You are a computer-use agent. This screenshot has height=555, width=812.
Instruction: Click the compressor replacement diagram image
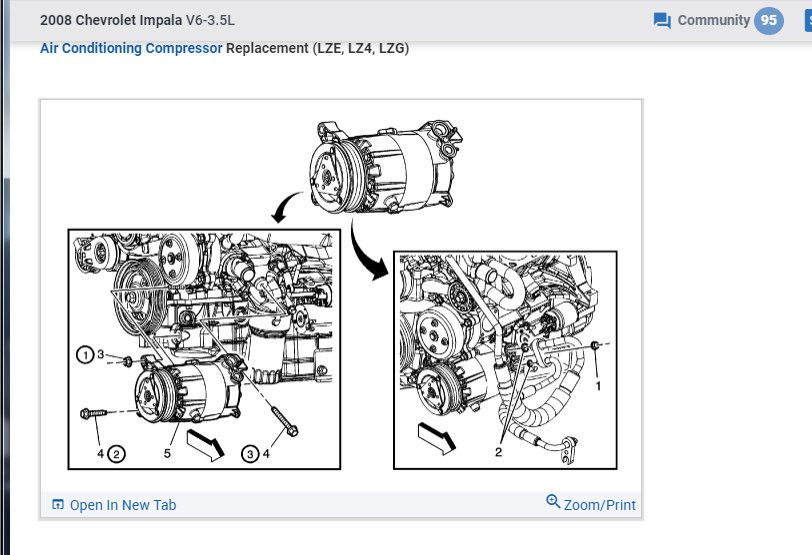(341, 295)
